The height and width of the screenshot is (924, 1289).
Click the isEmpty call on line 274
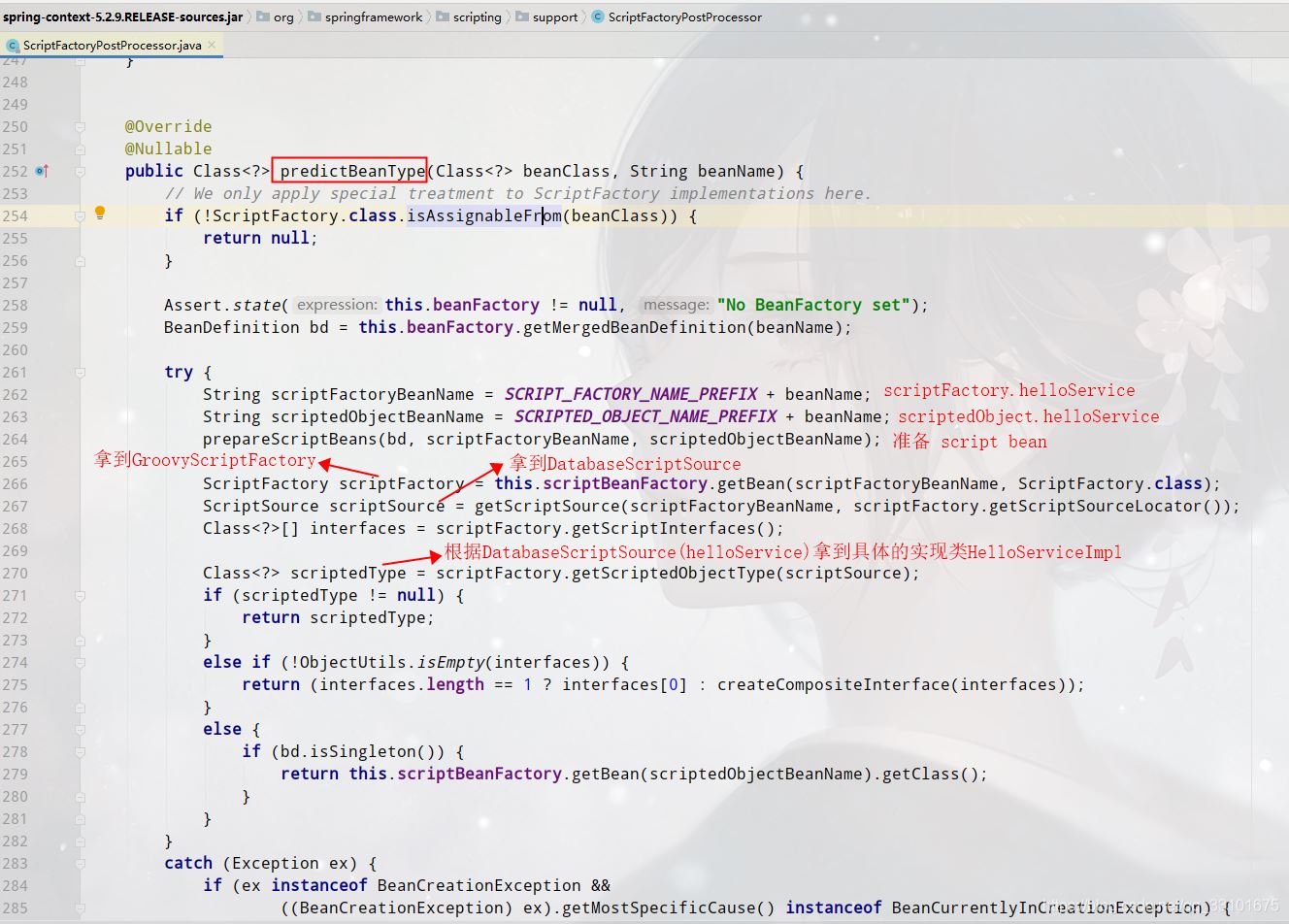click(x=449, y=663)
